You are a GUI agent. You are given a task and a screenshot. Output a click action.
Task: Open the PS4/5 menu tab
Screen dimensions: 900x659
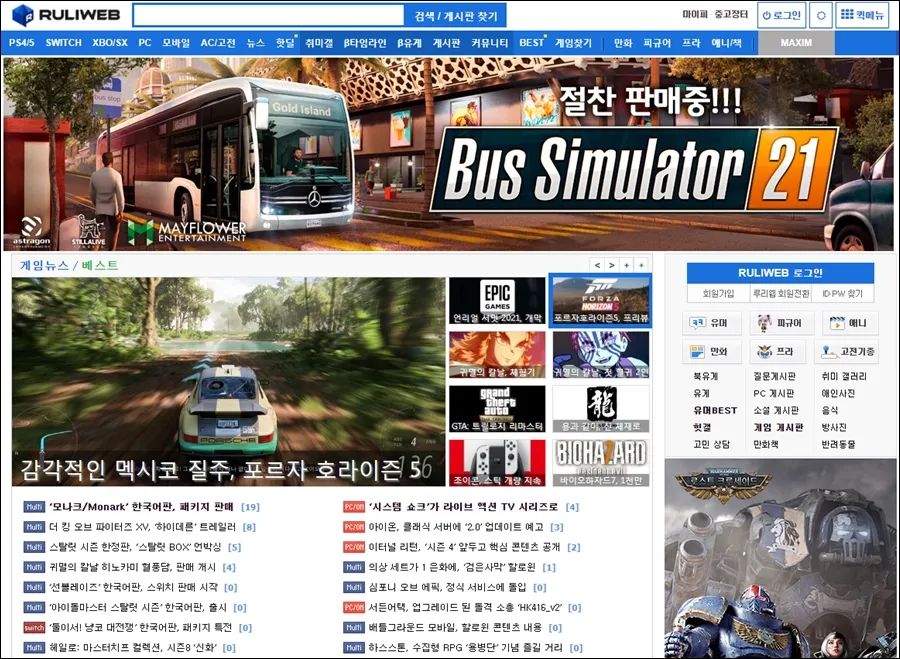click(x=22, y=43)
